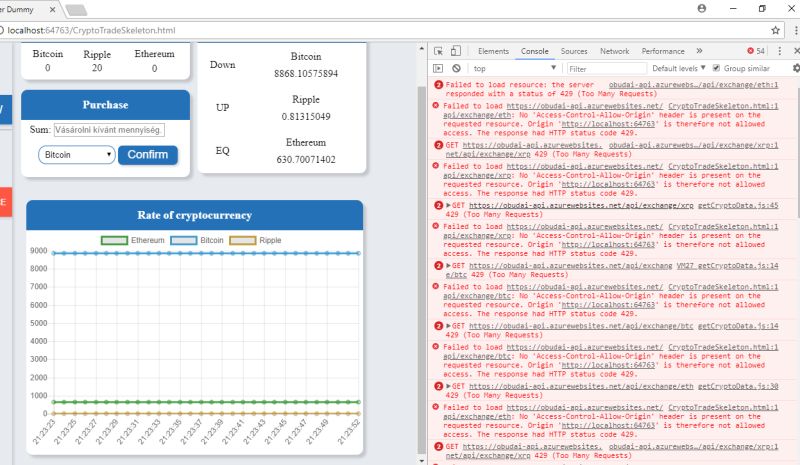Close the DevTools panel
Viewport: 800px width, 465px height.
796,51
